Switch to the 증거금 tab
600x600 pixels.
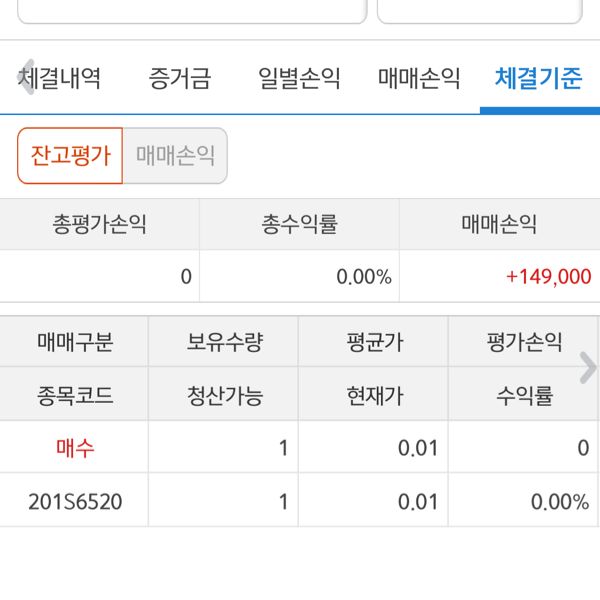coord(180,79)
